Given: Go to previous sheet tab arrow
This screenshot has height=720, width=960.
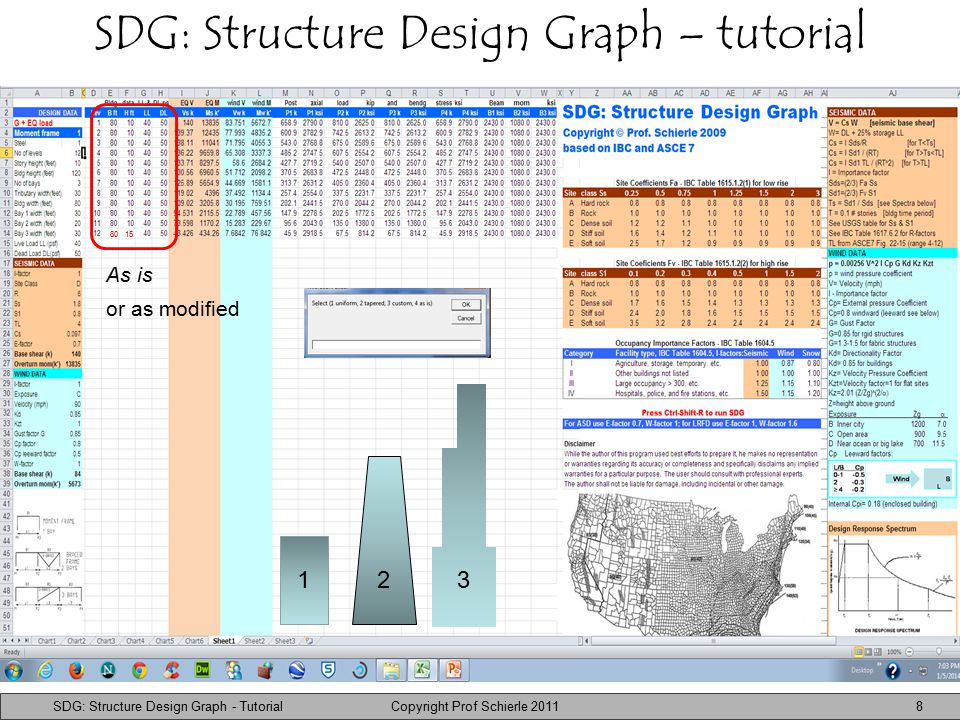Looking at the screenshot, I should coord(12,641).
